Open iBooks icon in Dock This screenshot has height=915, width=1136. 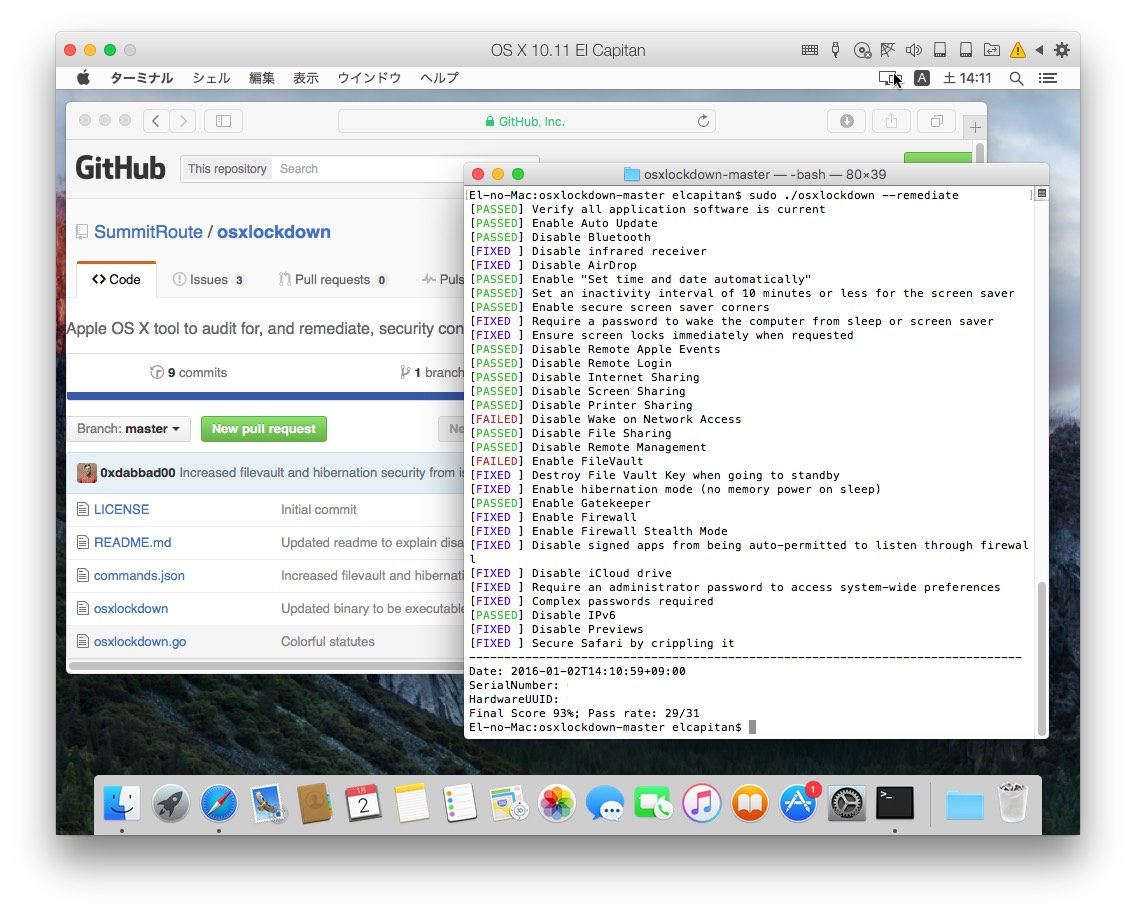[749, 803]
